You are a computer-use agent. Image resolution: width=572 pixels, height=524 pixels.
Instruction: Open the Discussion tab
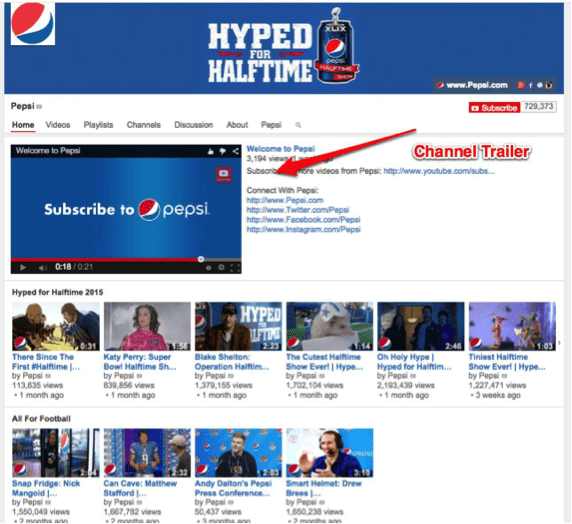coord(193,125)
